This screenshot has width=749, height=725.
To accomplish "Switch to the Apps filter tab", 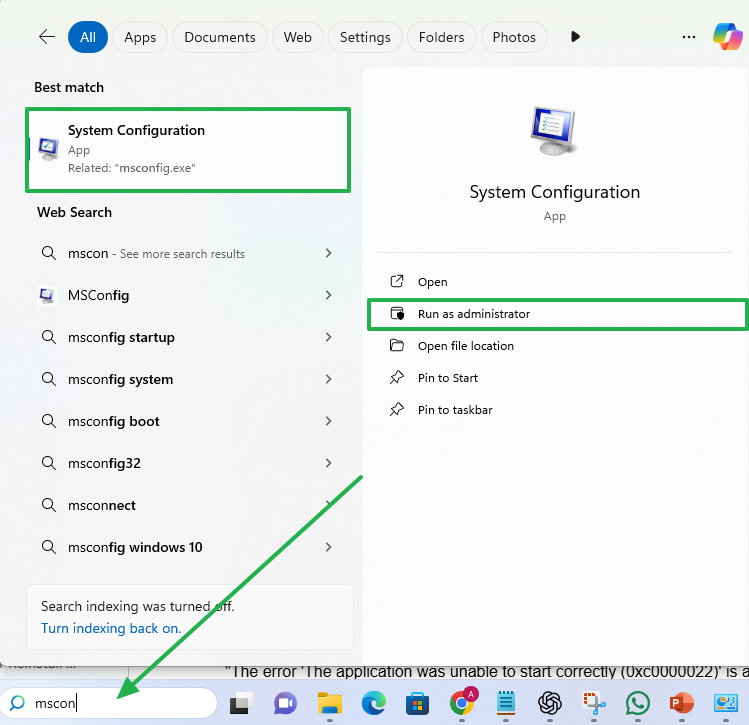I will [140, 37].
